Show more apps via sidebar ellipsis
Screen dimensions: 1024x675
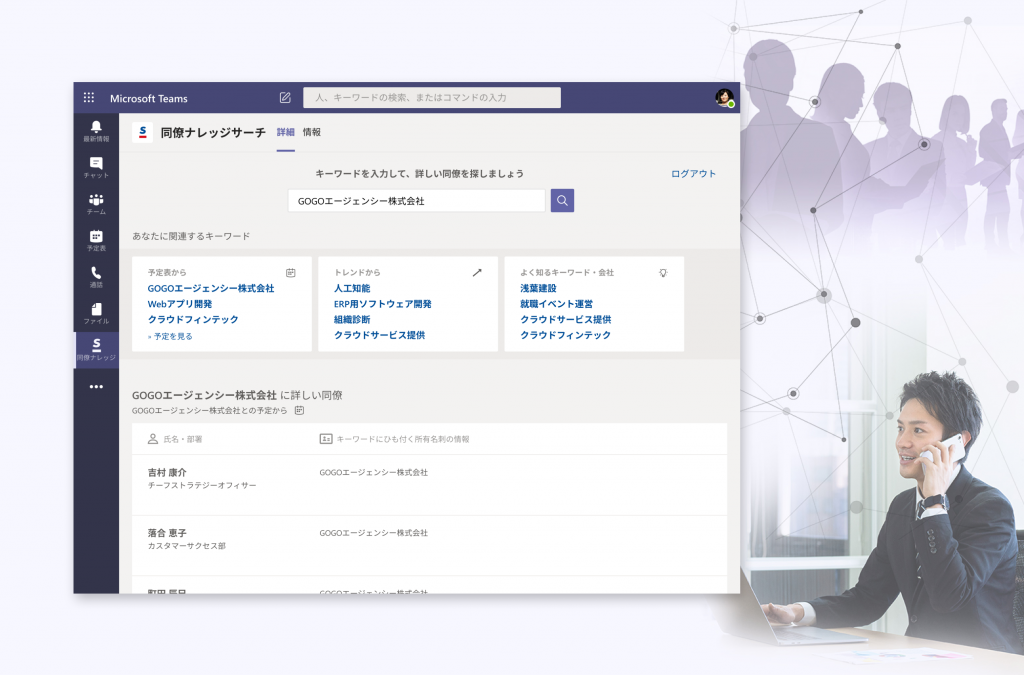pyautogui.click(x=96, y=386)
